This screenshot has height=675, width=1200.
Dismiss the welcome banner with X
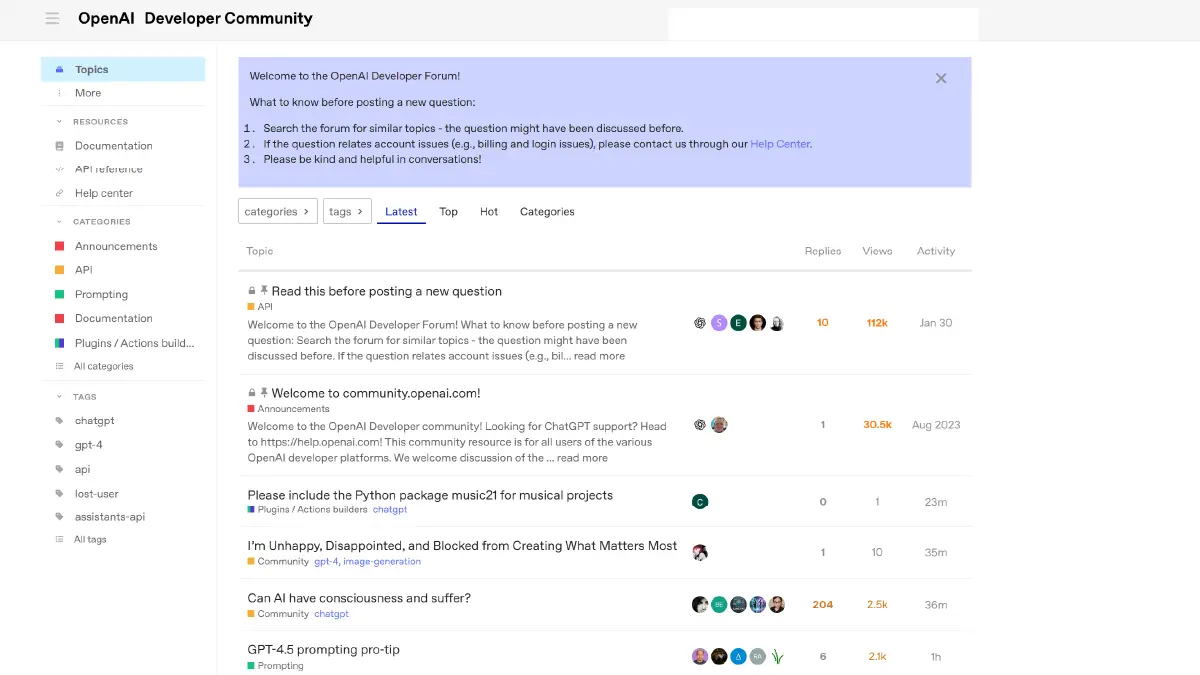941,78
